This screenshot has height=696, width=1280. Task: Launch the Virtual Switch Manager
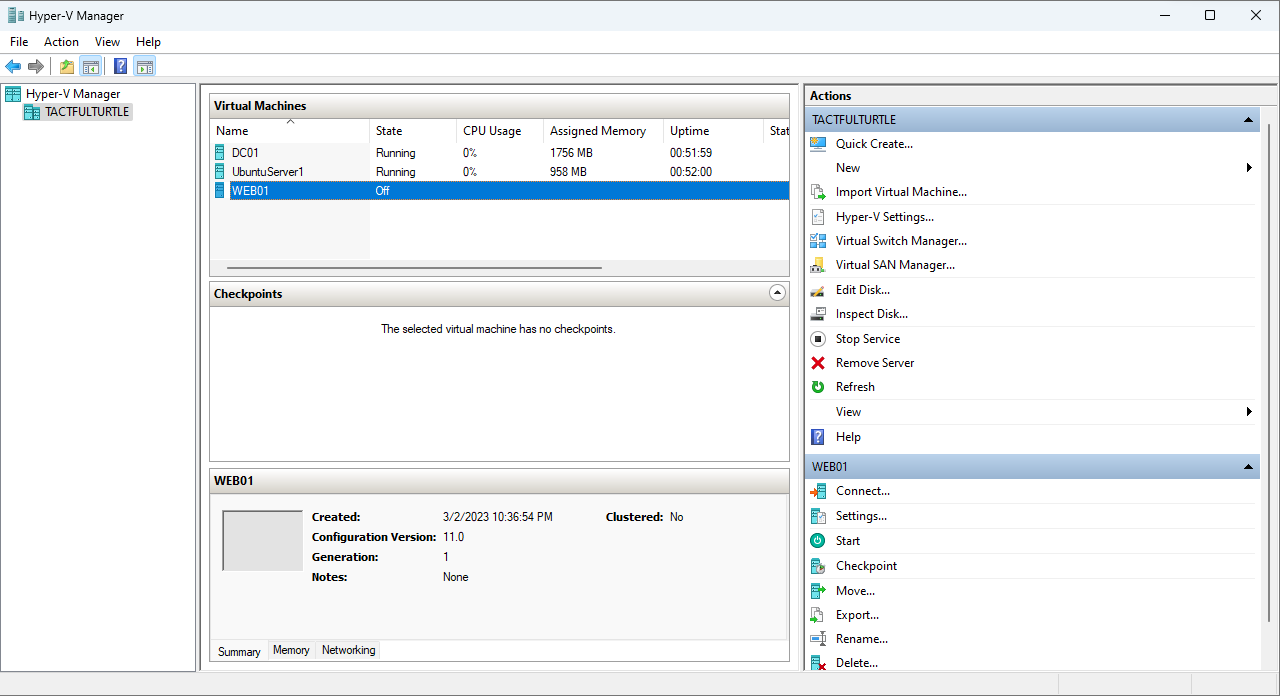[900, 240]
